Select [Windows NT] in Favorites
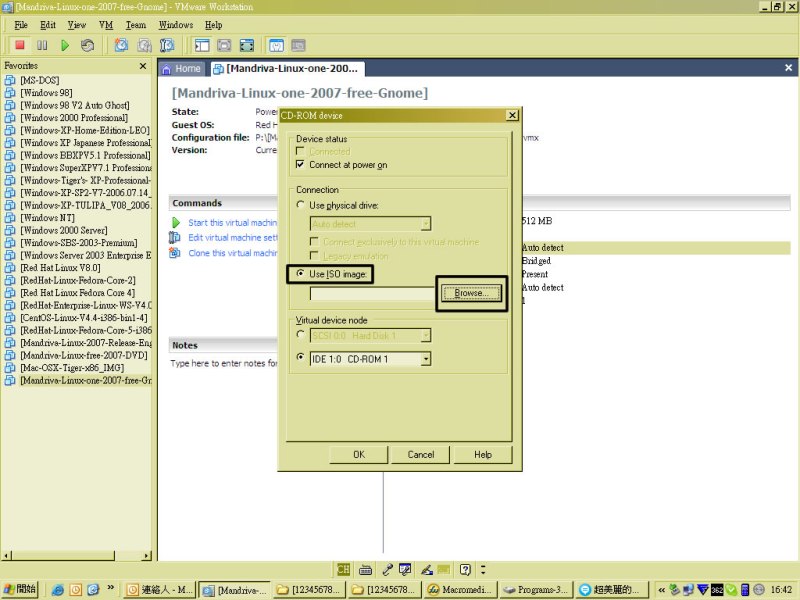 coord(47,218)
